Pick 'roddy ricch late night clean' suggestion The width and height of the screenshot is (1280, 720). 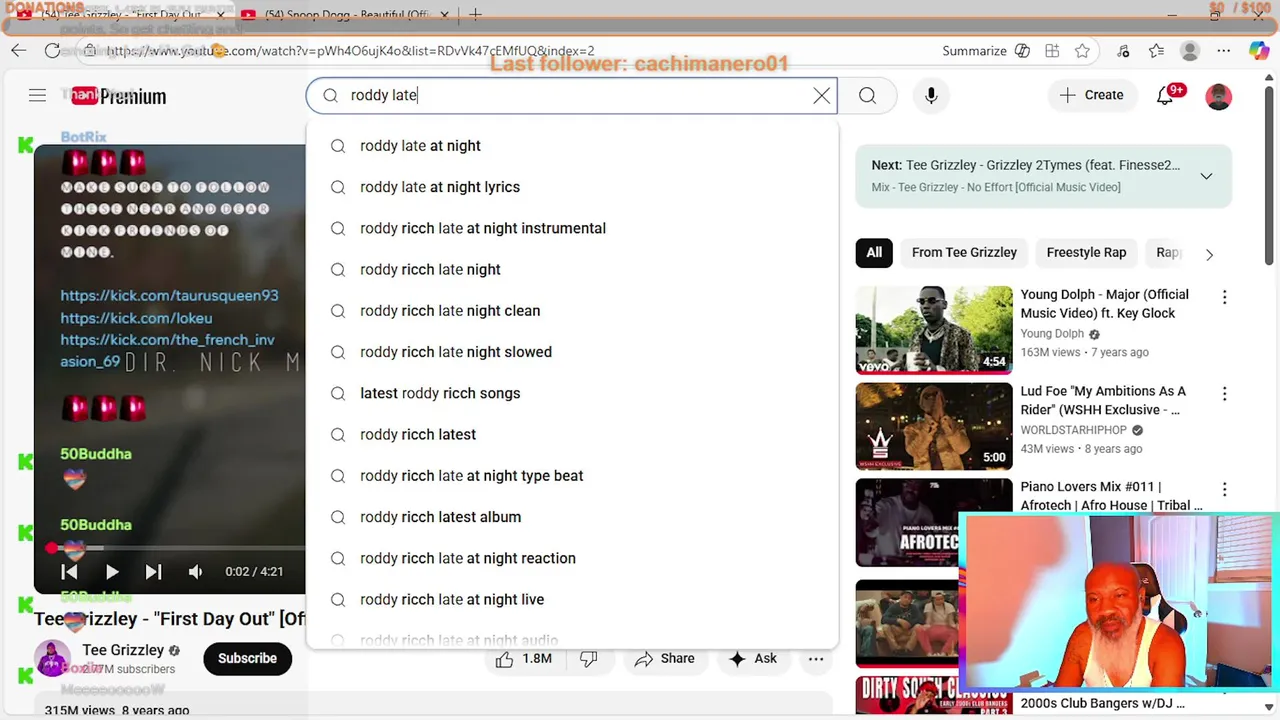pyautogui.click(x=572, y=311)
